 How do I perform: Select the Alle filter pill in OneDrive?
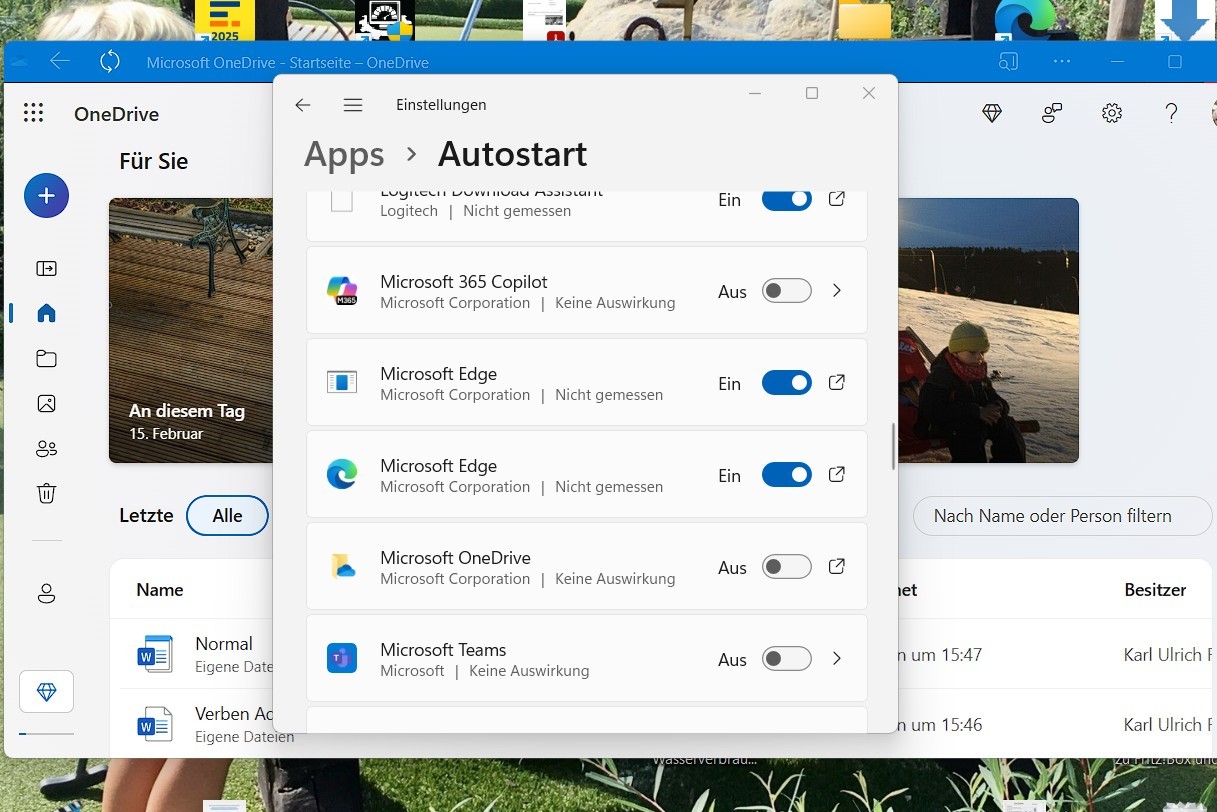click(227, 516)
